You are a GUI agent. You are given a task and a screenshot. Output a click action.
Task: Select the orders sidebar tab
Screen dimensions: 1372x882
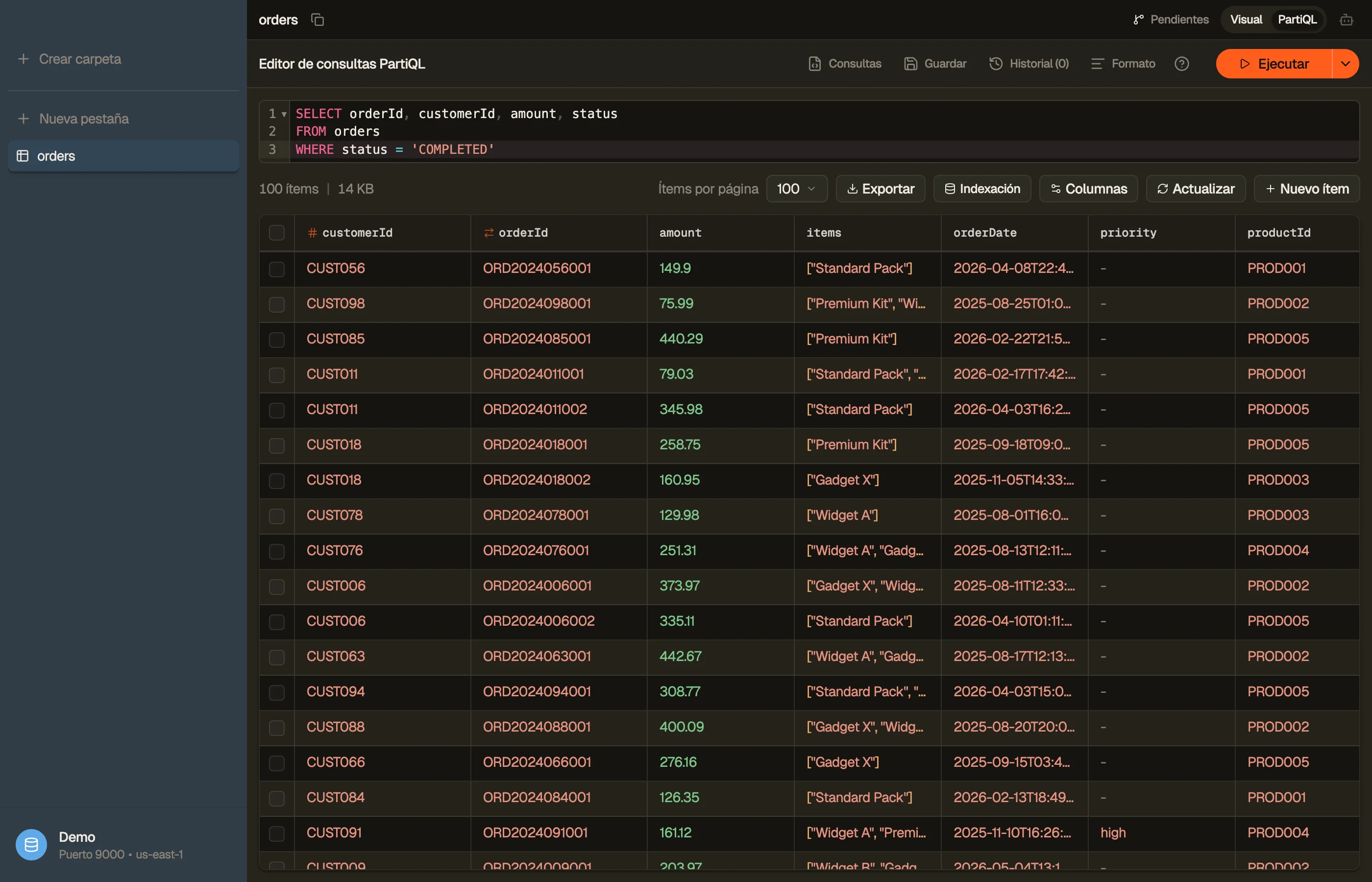(123, 156)
